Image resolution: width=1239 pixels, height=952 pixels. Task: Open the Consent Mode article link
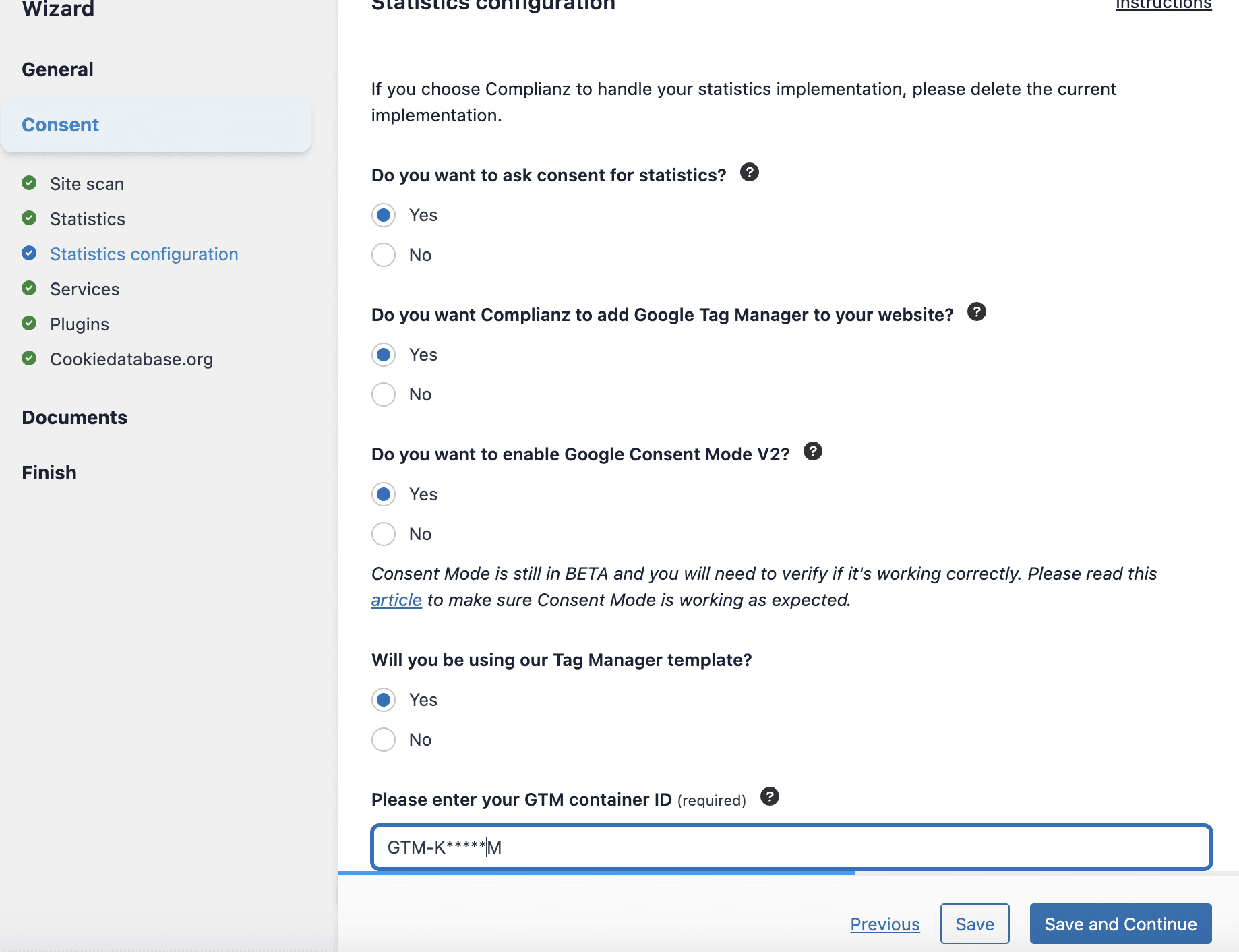(396, 599)
